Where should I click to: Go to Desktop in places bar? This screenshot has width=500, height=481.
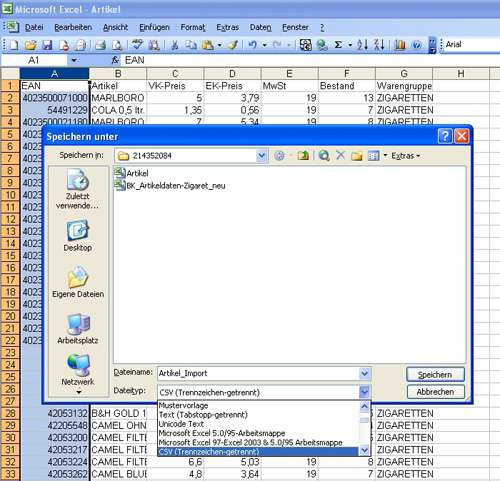(x=78, y=236)
